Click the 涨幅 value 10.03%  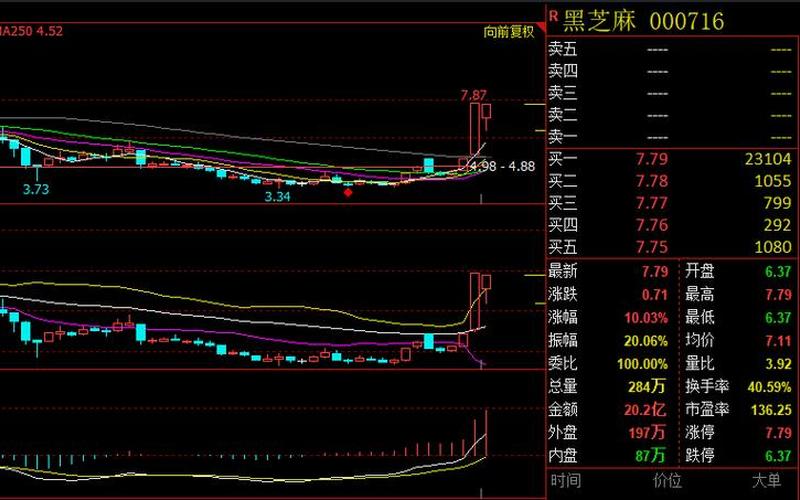pyautogui.click(x=646, y=318)
